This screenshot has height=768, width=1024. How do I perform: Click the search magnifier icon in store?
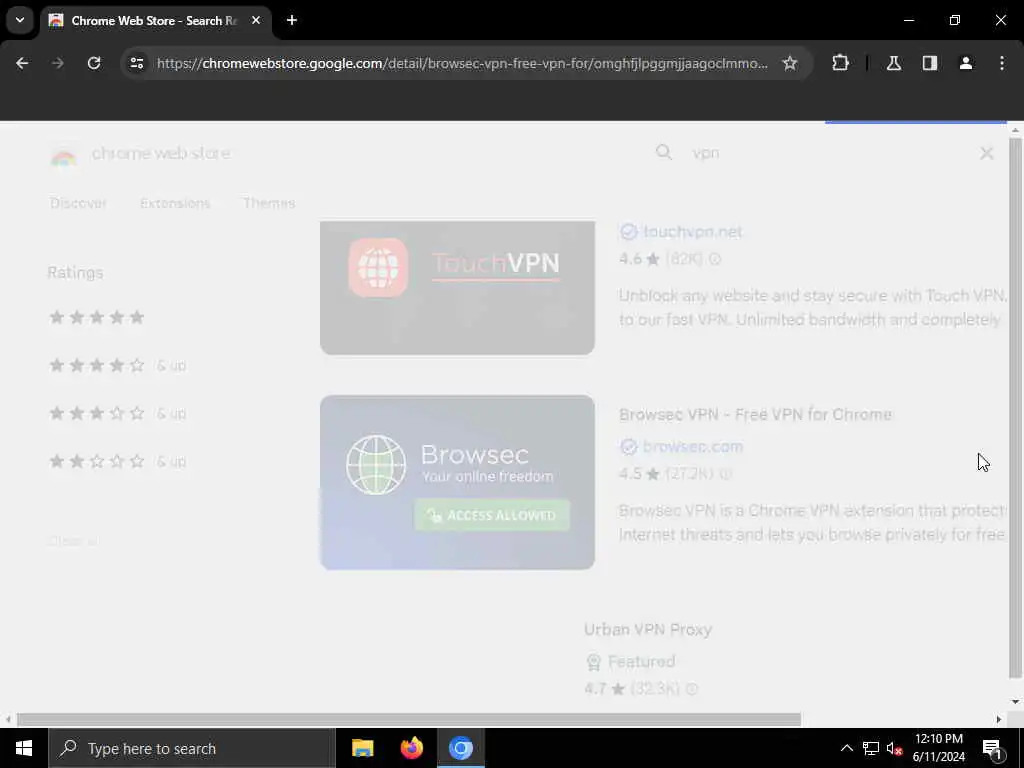pyautogui.click(x=664, y=152)
